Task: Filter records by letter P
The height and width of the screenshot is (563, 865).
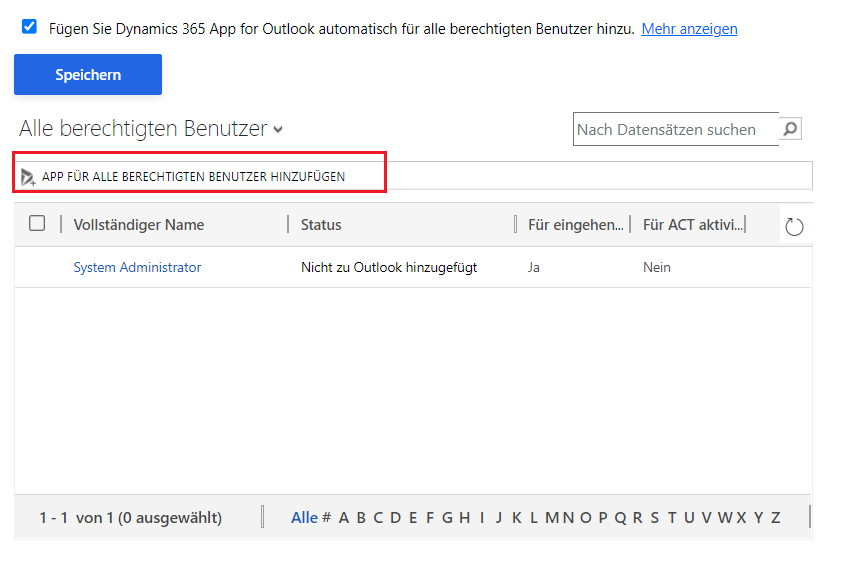Action: tap(602, 518)
